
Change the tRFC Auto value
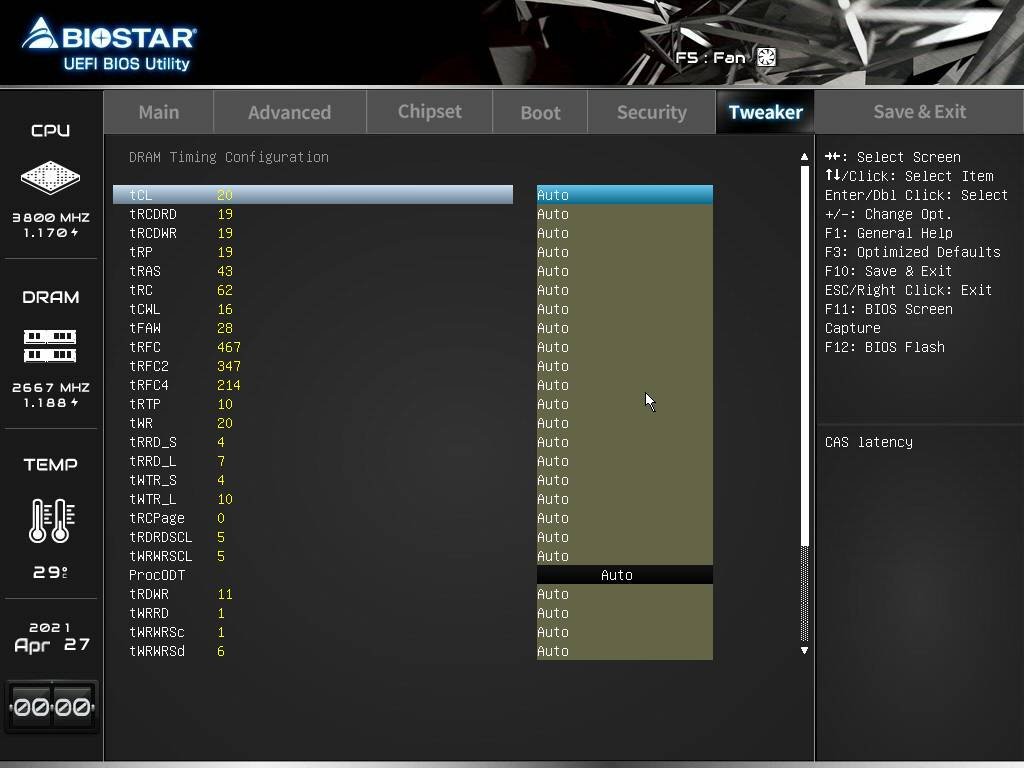click(x=624, y=347)
